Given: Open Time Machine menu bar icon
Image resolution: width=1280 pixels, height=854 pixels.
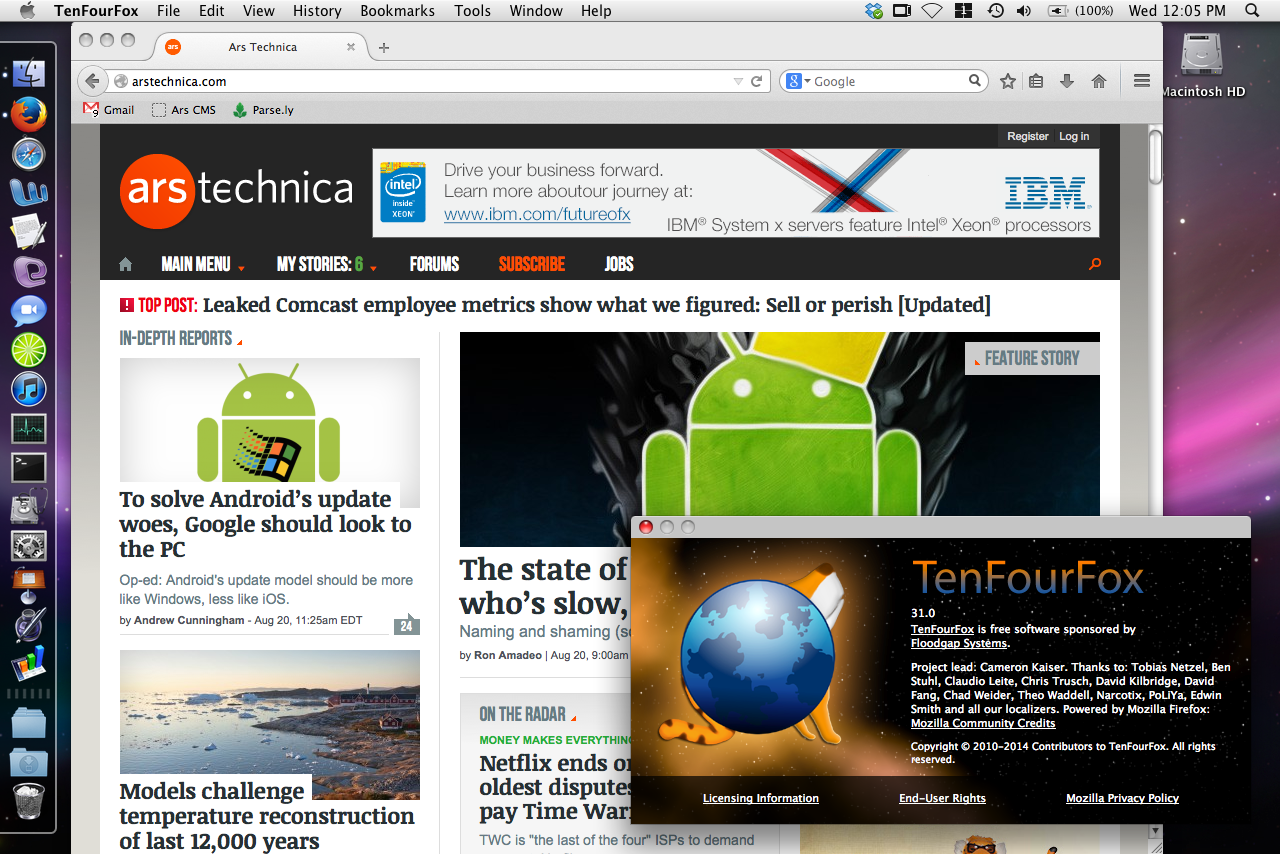Looking at the screenshot, I should [x=995, y=10].
